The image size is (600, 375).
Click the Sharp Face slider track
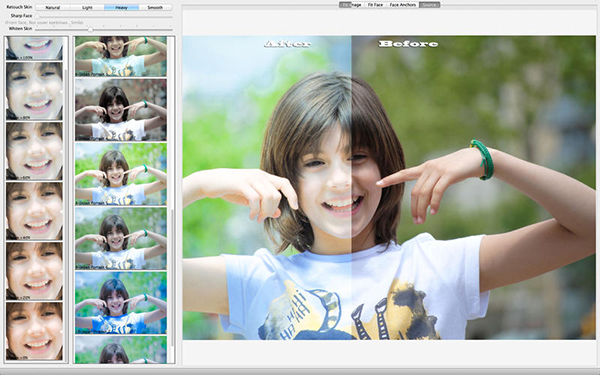coord(103,16)
